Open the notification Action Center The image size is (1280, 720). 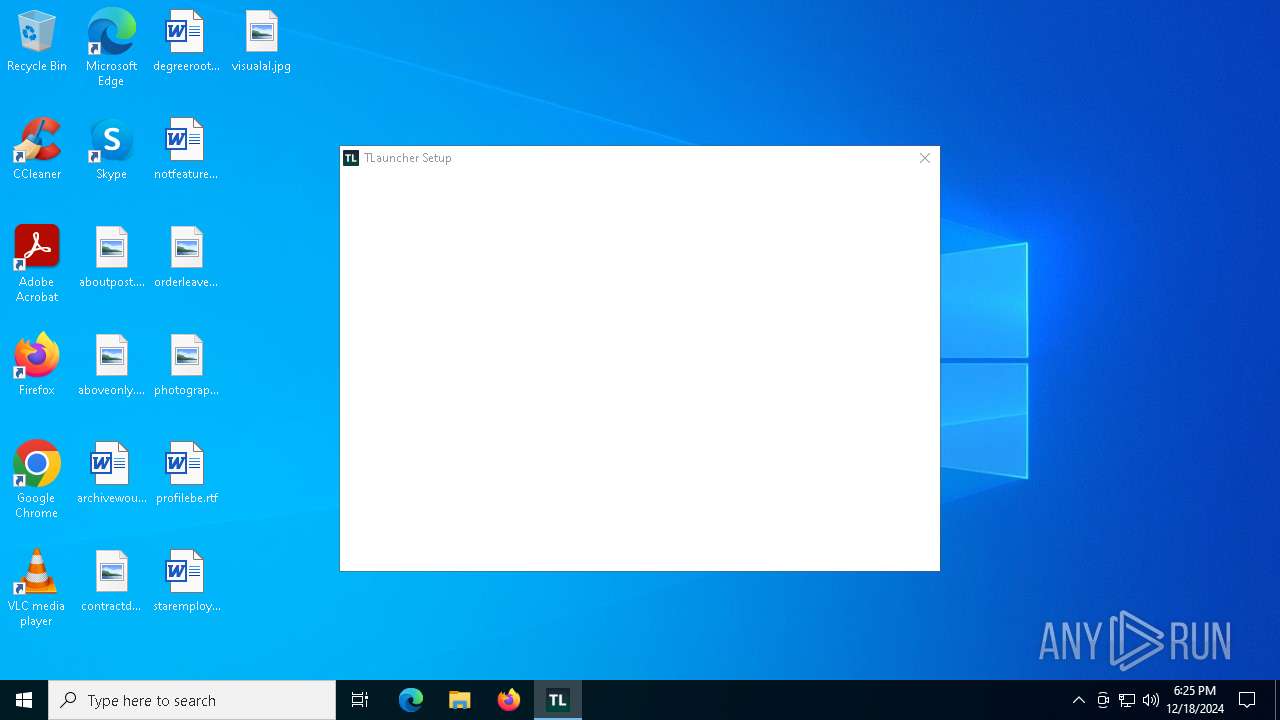[x=1247, y=700]
